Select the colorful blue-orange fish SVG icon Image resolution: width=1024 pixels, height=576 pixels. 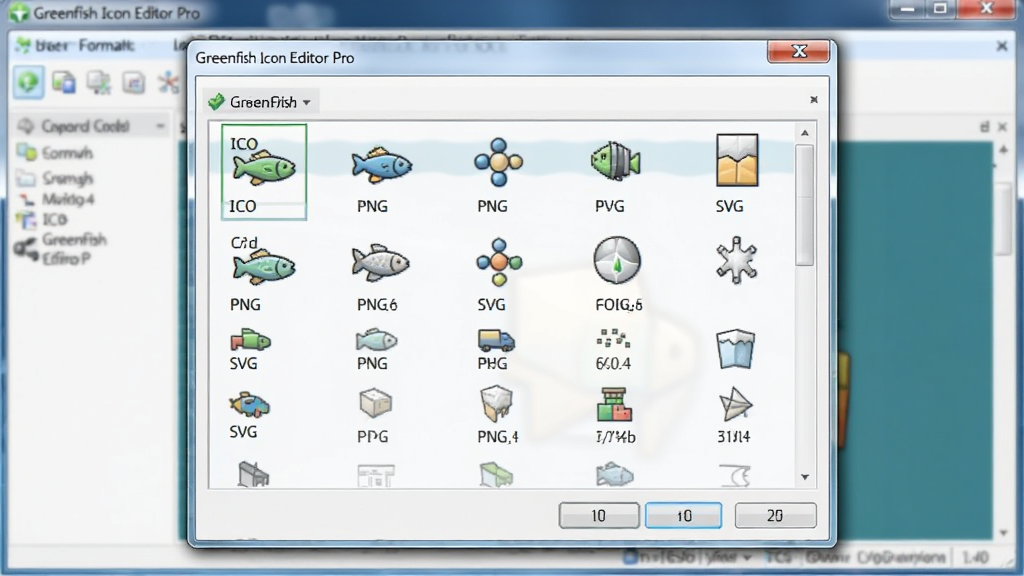click(249, 405)
